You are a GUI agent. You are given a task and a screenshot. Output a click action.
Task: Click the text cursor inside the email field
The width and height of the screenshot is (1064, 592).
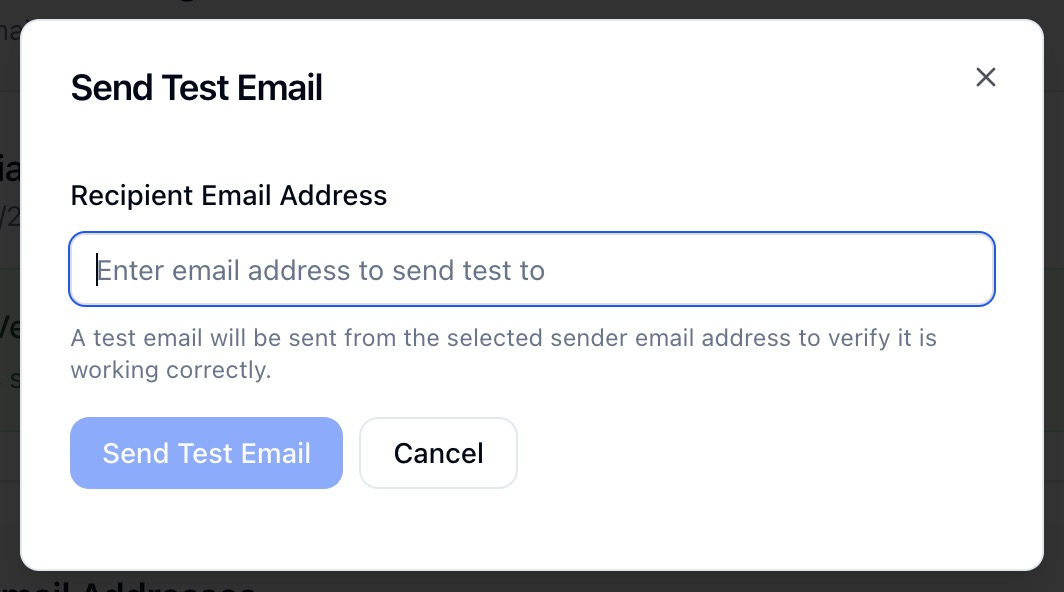97,270
